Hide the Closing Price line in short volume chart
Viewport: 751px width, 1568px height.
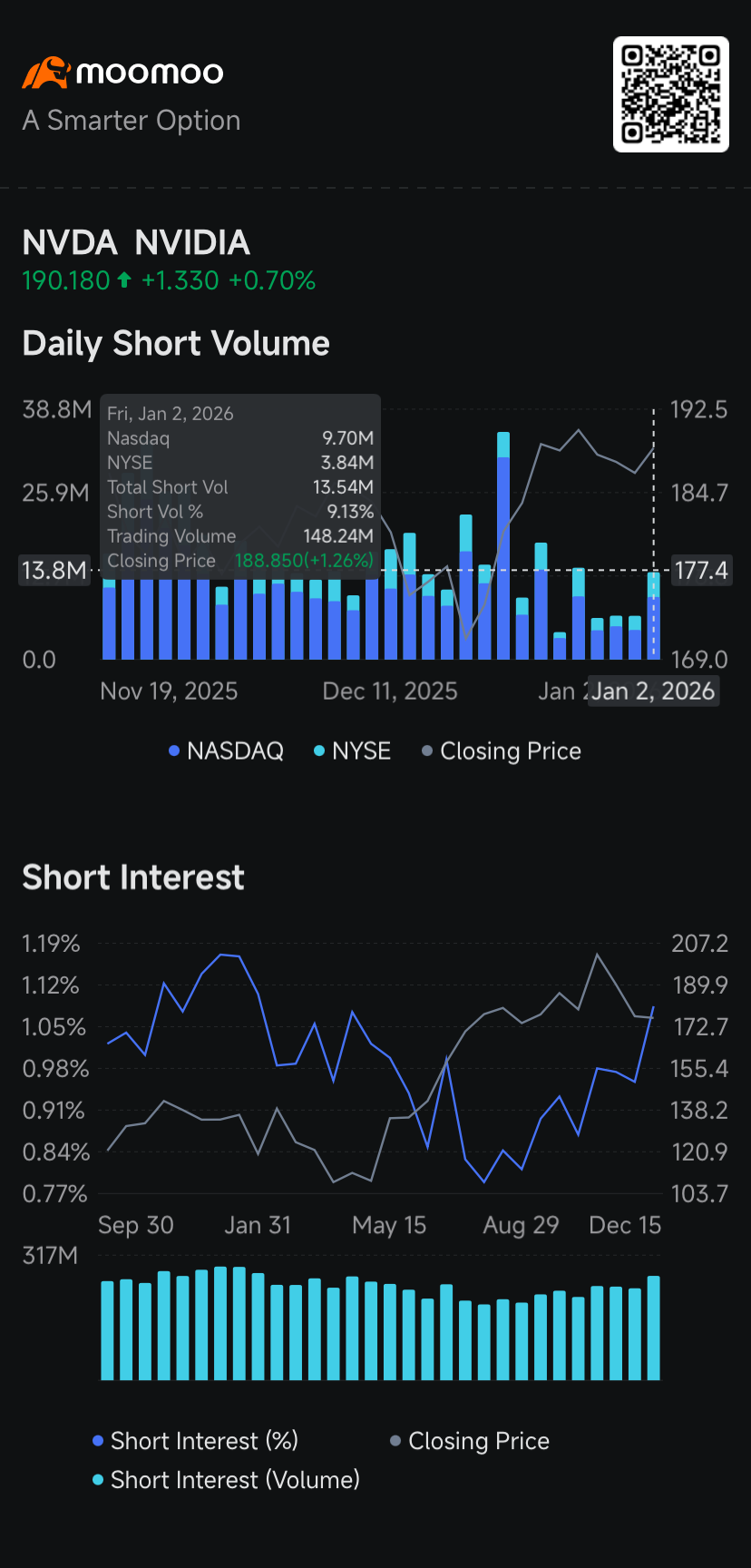click(x=502, y=751)
